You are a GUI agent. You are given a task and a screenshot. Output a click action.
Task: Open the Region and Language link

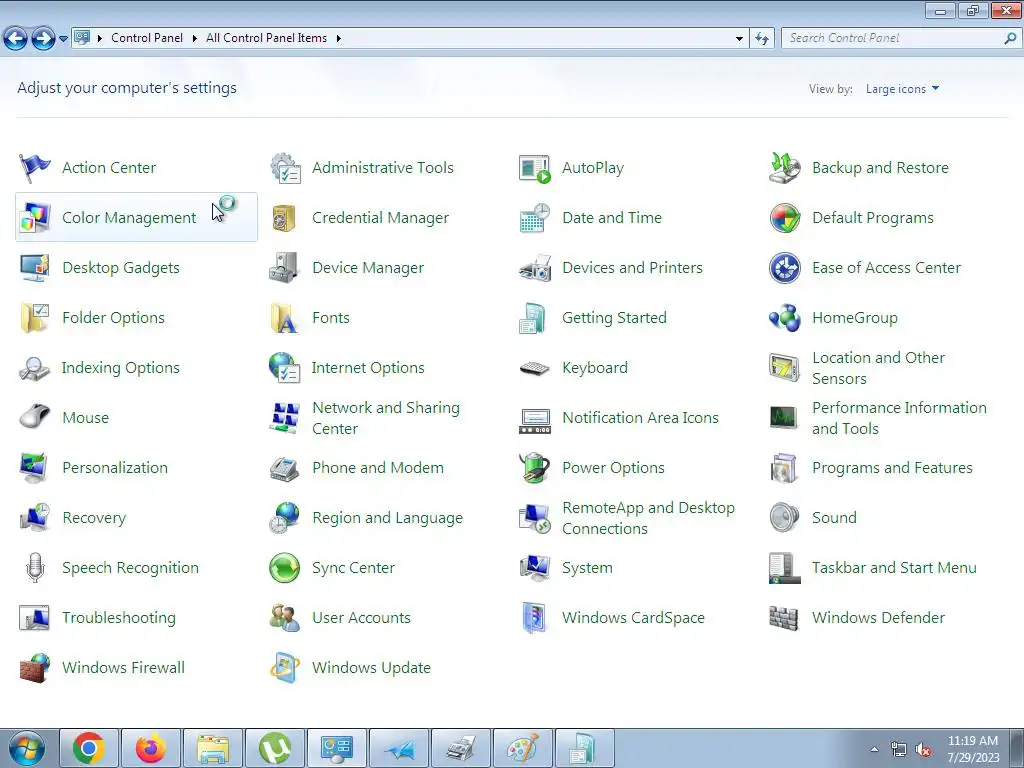click(x=387, y=518)
